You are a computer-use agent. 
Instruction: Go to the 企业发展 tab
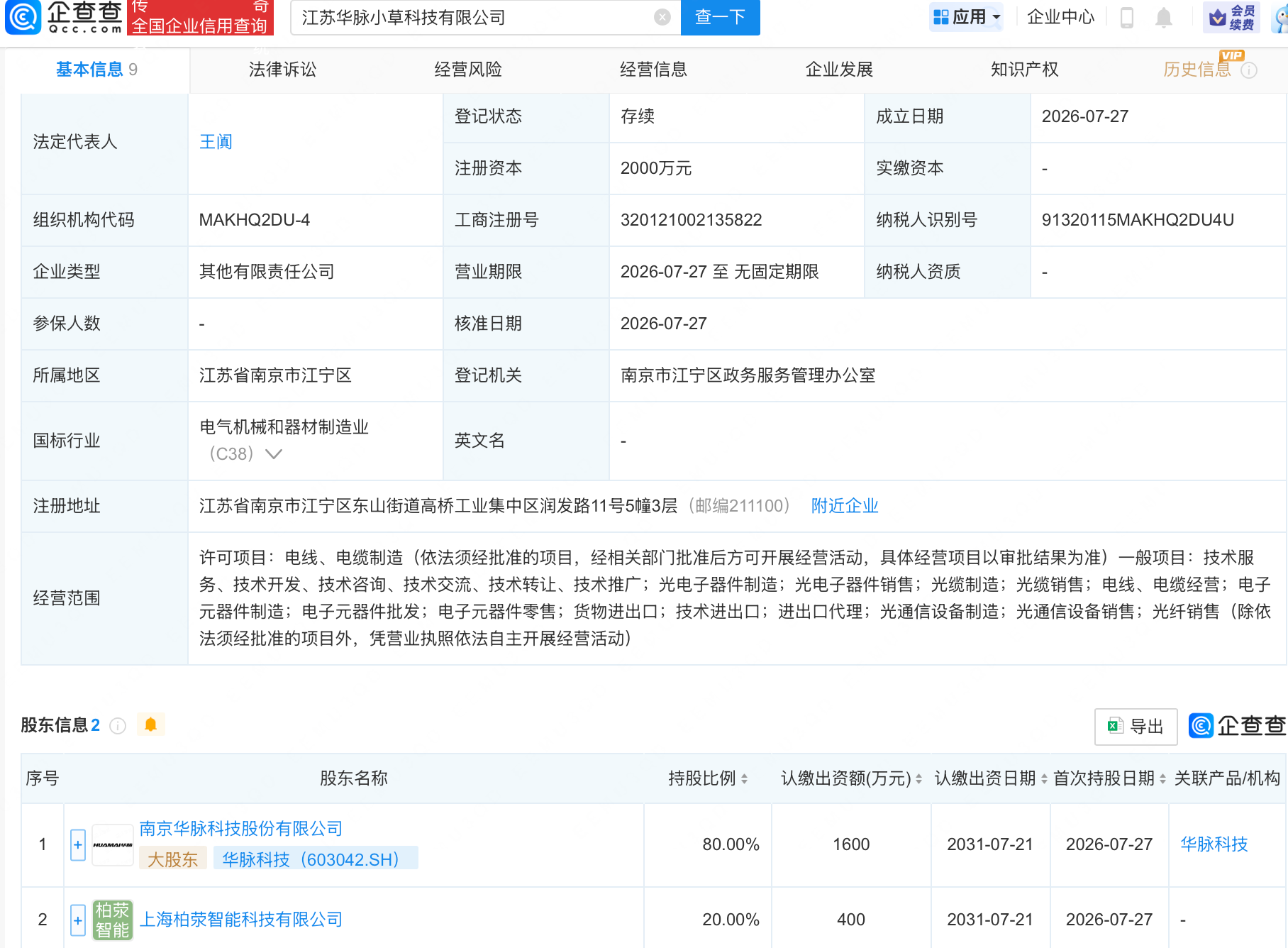(839, 70)
